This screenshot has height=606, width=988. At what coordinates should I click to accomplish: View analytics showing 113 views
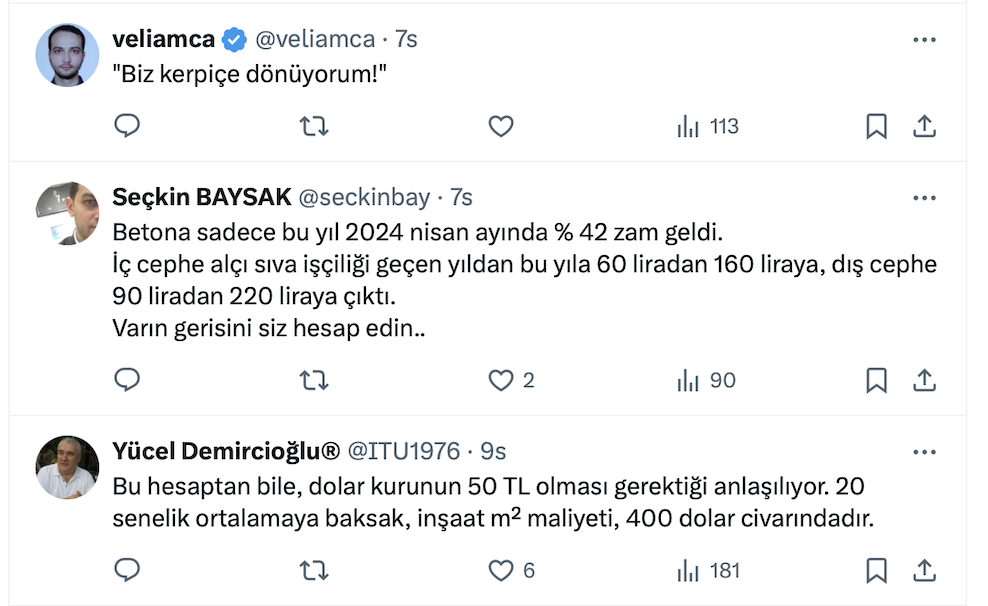point(708,126)
